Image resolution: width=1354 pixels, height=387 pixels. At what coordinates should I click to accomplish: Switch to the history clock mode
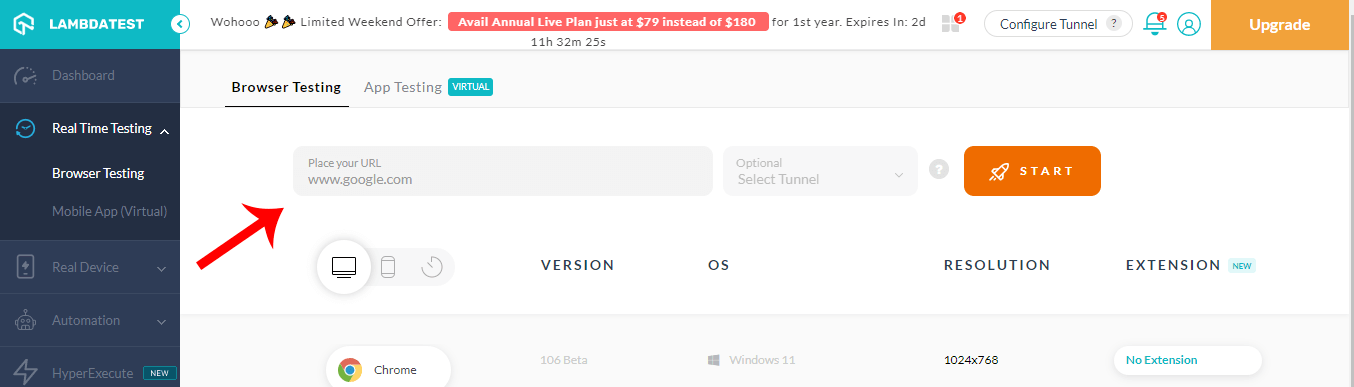pos(432,267)
